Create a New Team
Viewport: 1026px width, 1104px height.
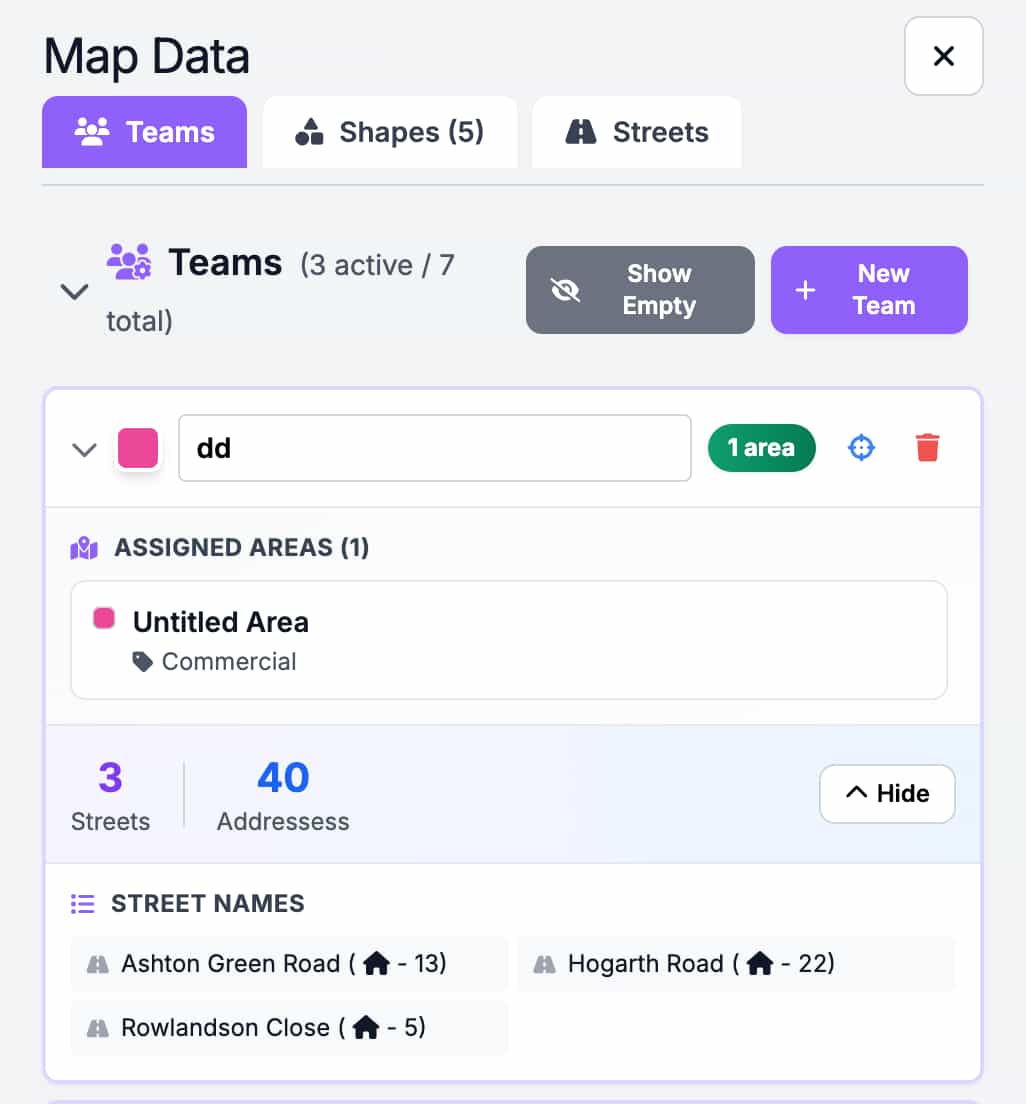pos(869,290)
